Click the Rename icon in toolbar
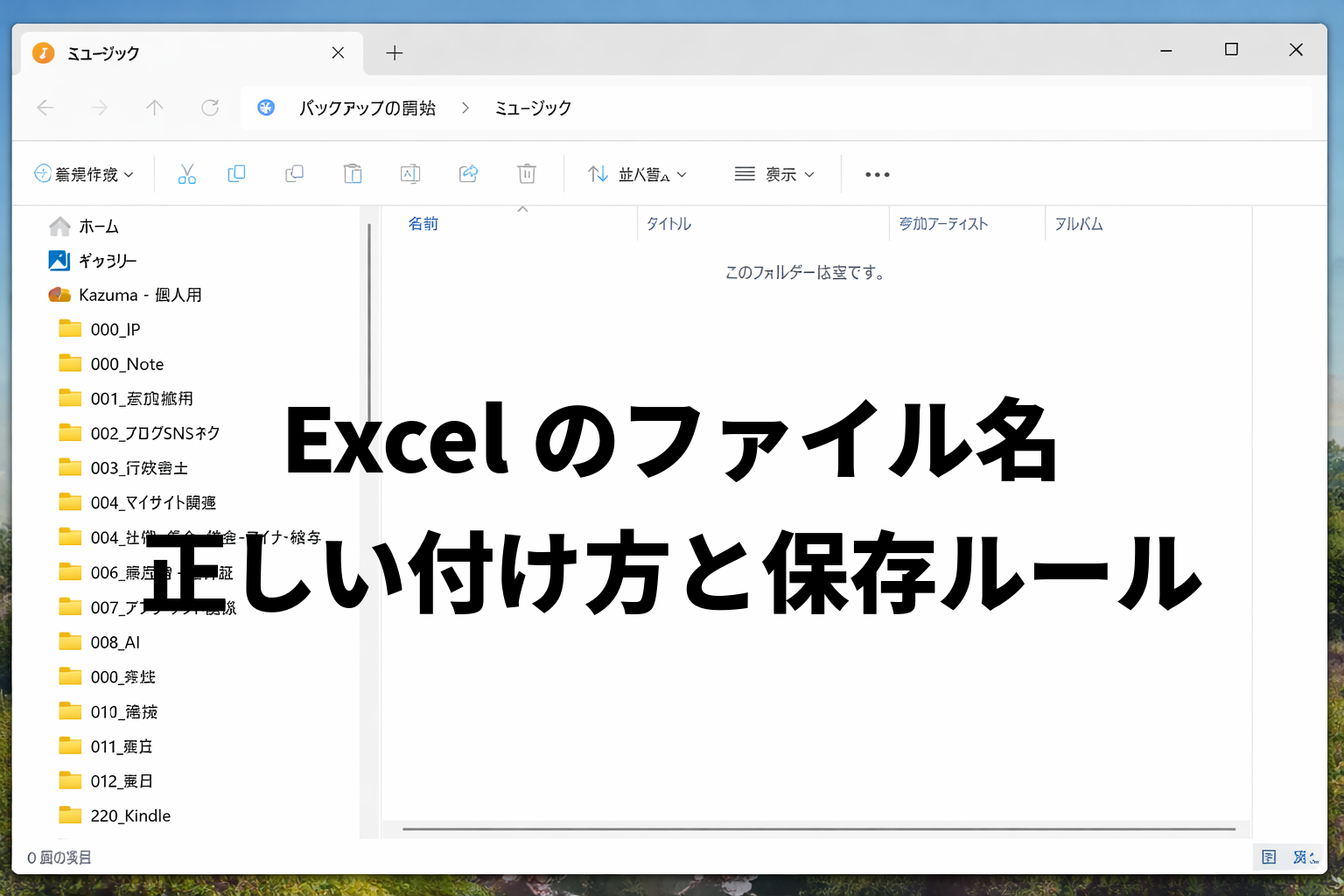The image size is (1344, 896). coord(410,174)
